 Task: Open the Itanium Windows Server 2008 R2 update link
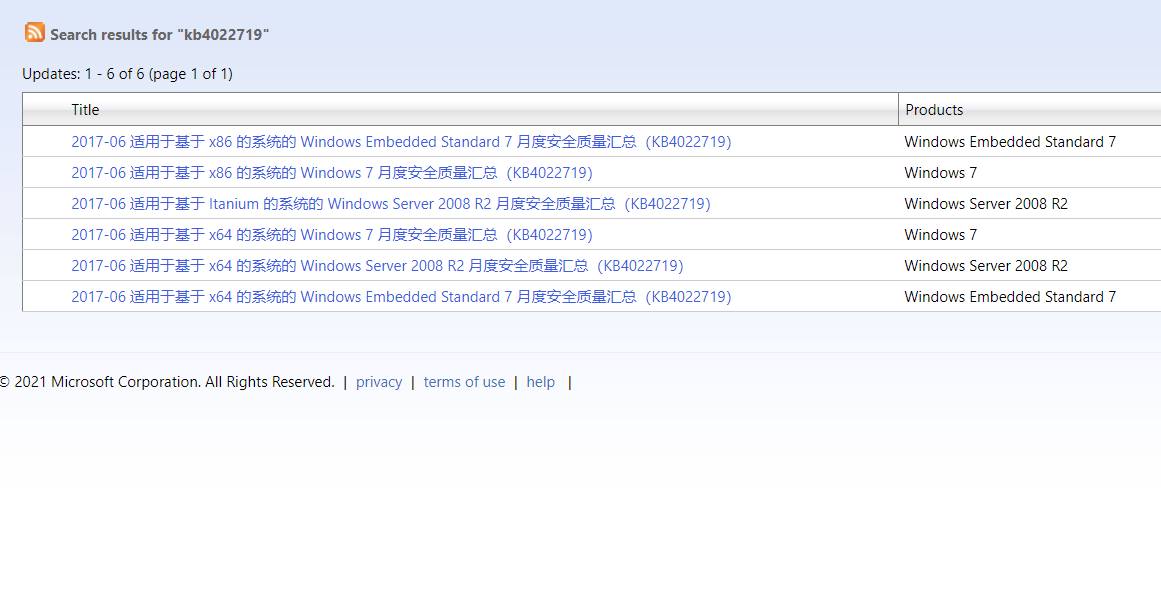coord(390,203)
